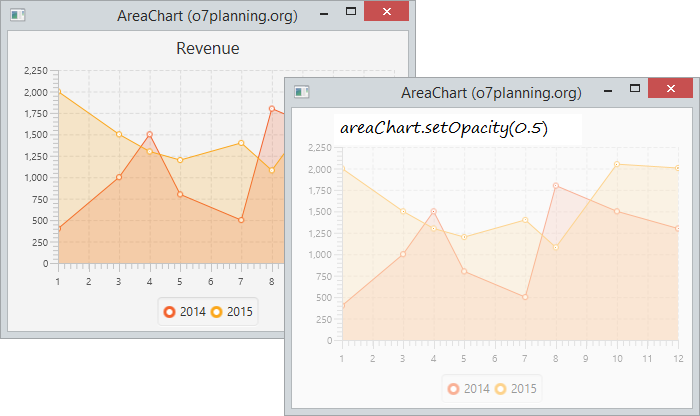Close the back AreaChart window
700x416 pixels.
pyautogui.click(x=387, y=11)
